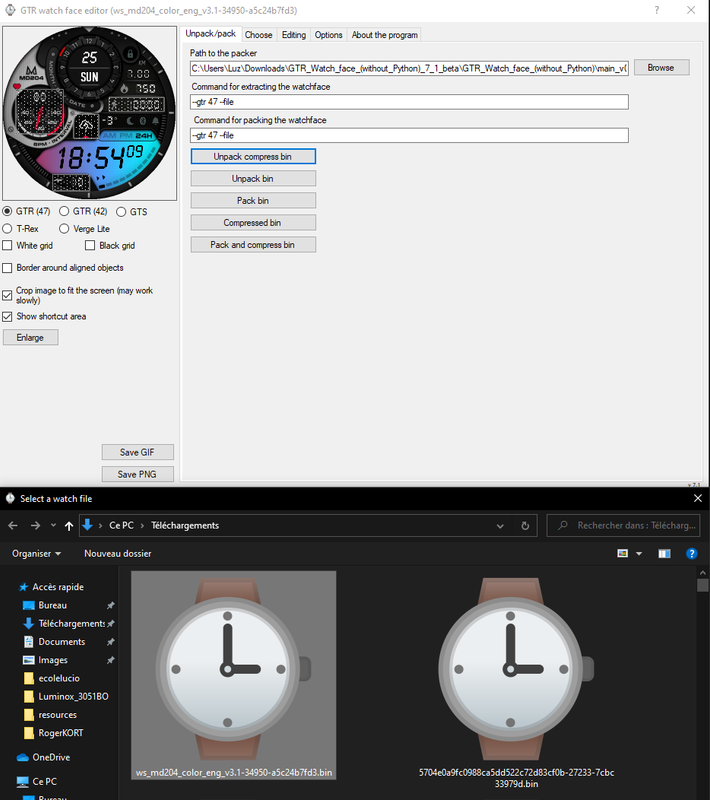Click the extracting command input field
This screenshot has width=710, height=800.
tap(409, 102)
